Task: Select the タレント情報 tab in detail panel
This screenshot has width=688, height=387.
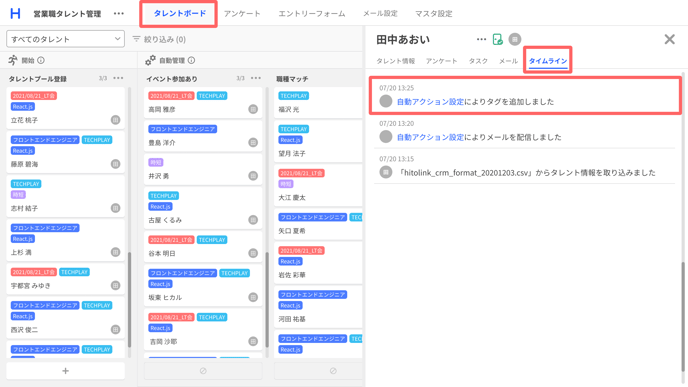Action: tap(395, 61)
